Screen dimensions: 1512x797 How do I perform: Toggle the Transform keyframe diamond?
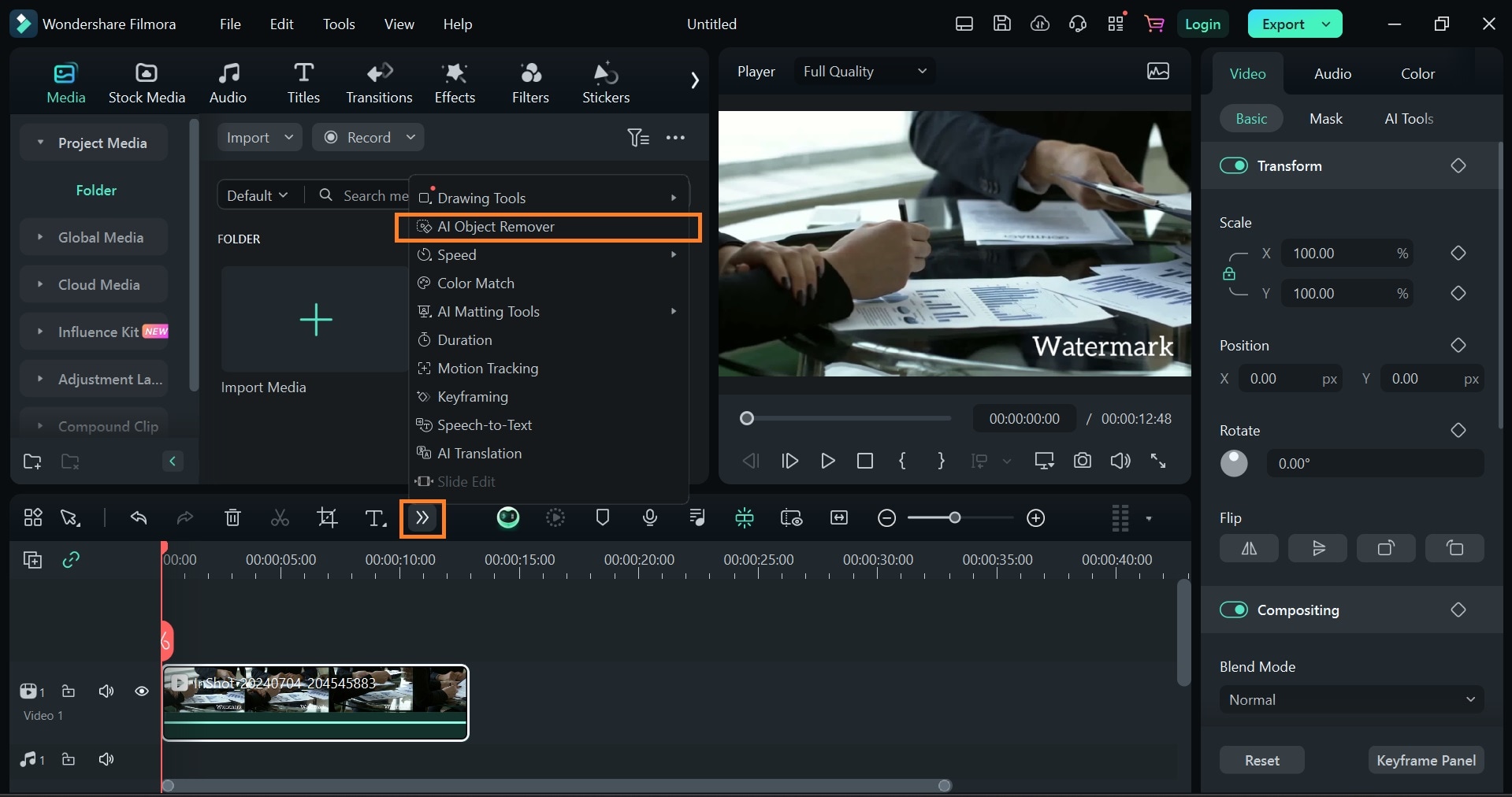pos(1458,165)
